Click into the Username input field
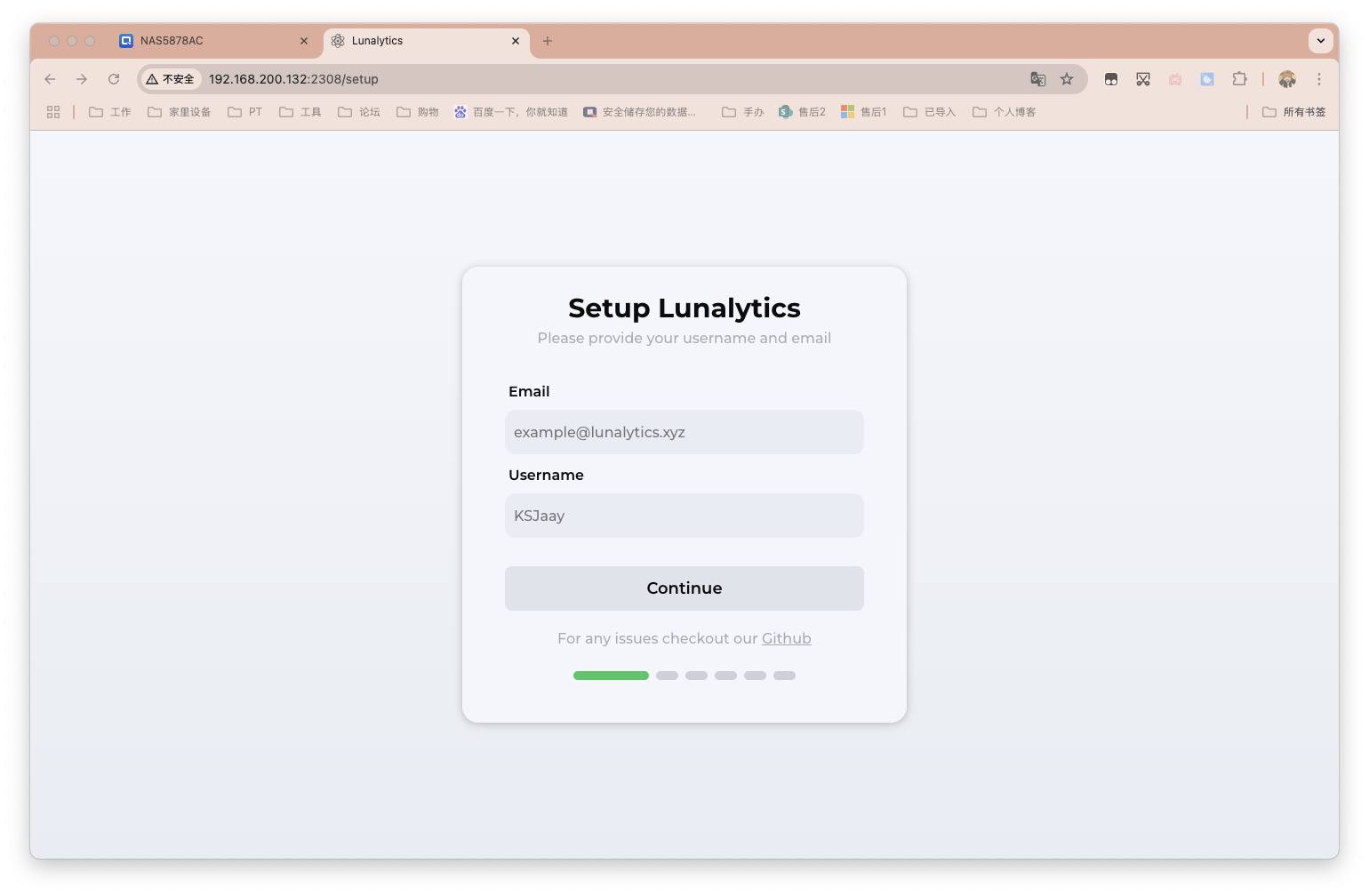The height and width of the screenshot is (896, 1369). (x=684, y=516)
